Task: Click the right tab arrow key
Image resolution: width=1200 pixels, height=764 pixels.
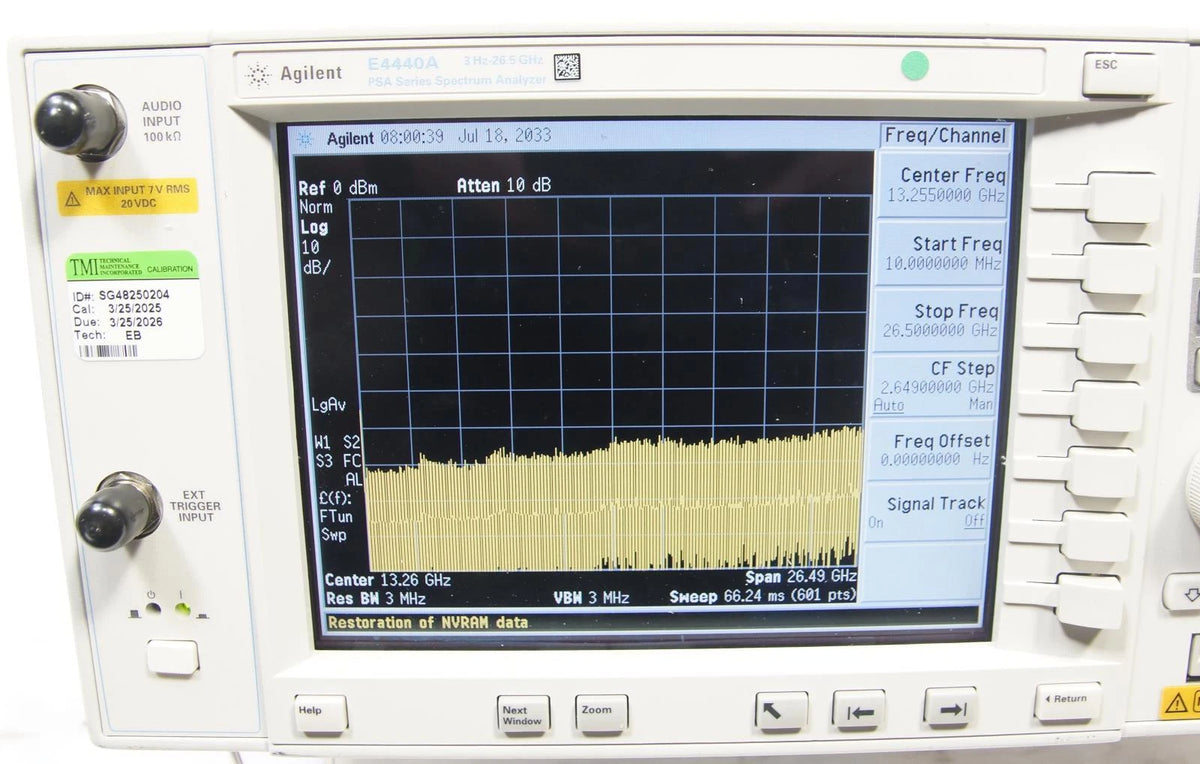Action: [x=949, y=706]
